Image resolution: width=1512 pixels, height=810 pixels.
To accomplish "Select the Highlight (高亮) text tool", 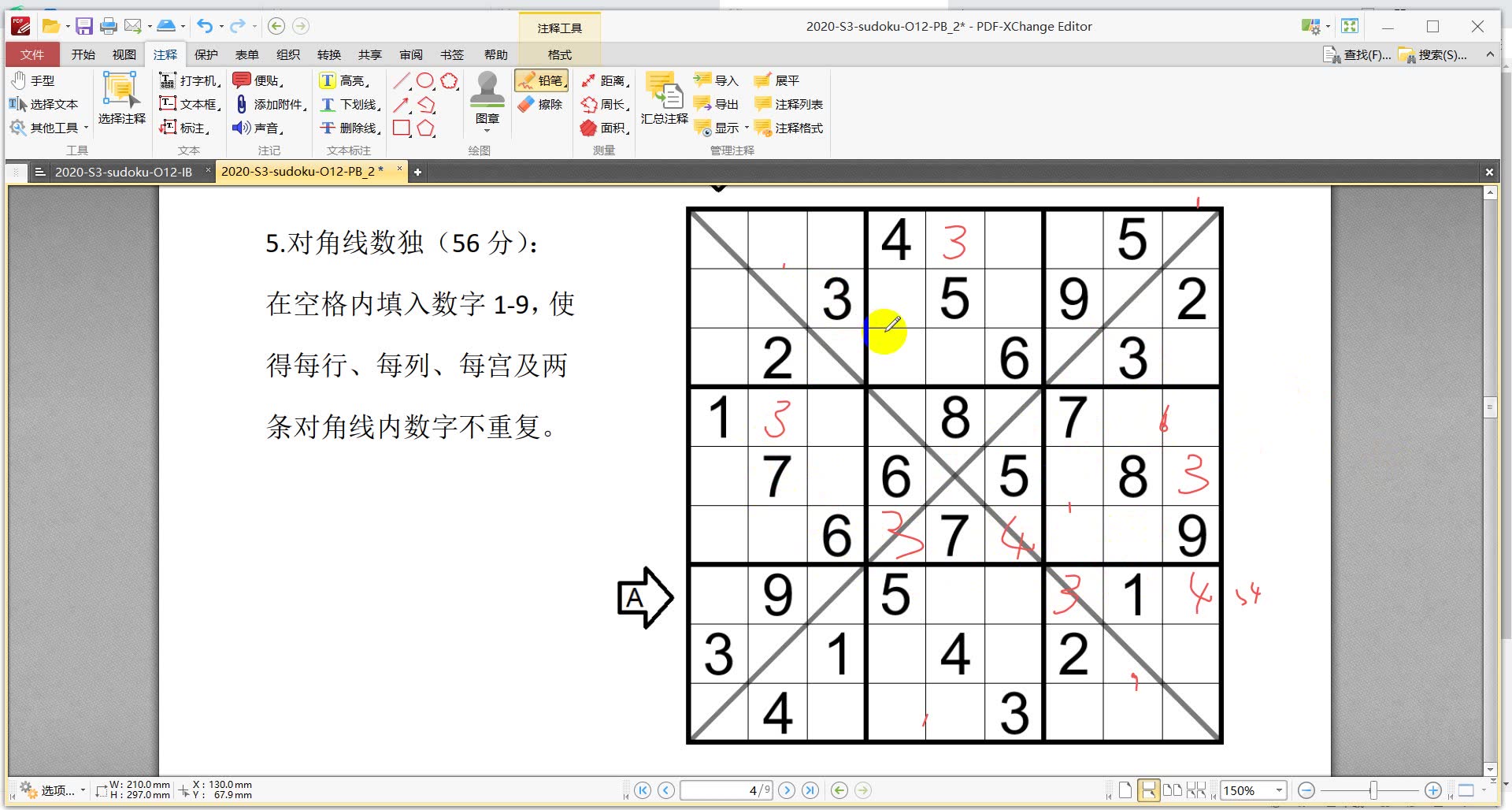I will click(x=344, y=80).
